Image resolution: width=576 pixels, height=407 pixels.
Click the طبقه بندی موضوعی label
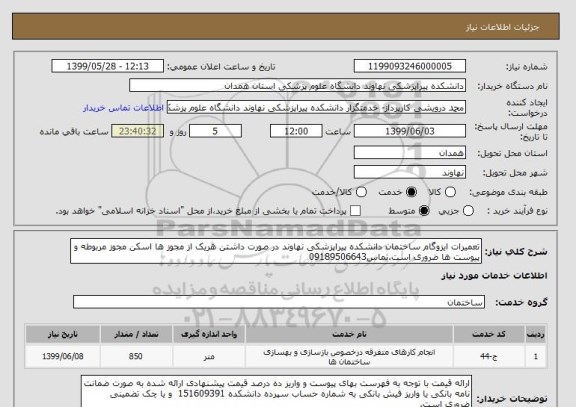click(x=508, y=192)
